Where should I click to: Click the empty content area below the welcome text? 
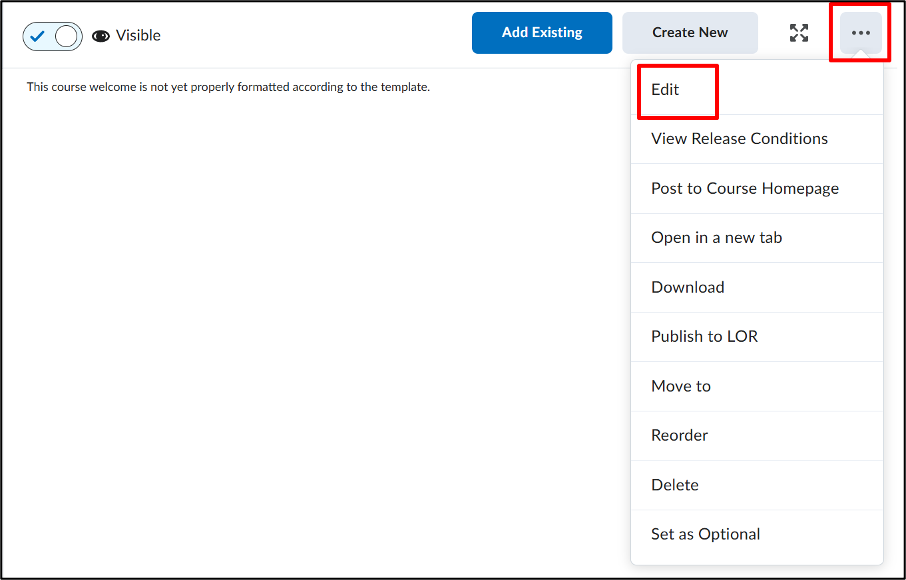point(315,335)
